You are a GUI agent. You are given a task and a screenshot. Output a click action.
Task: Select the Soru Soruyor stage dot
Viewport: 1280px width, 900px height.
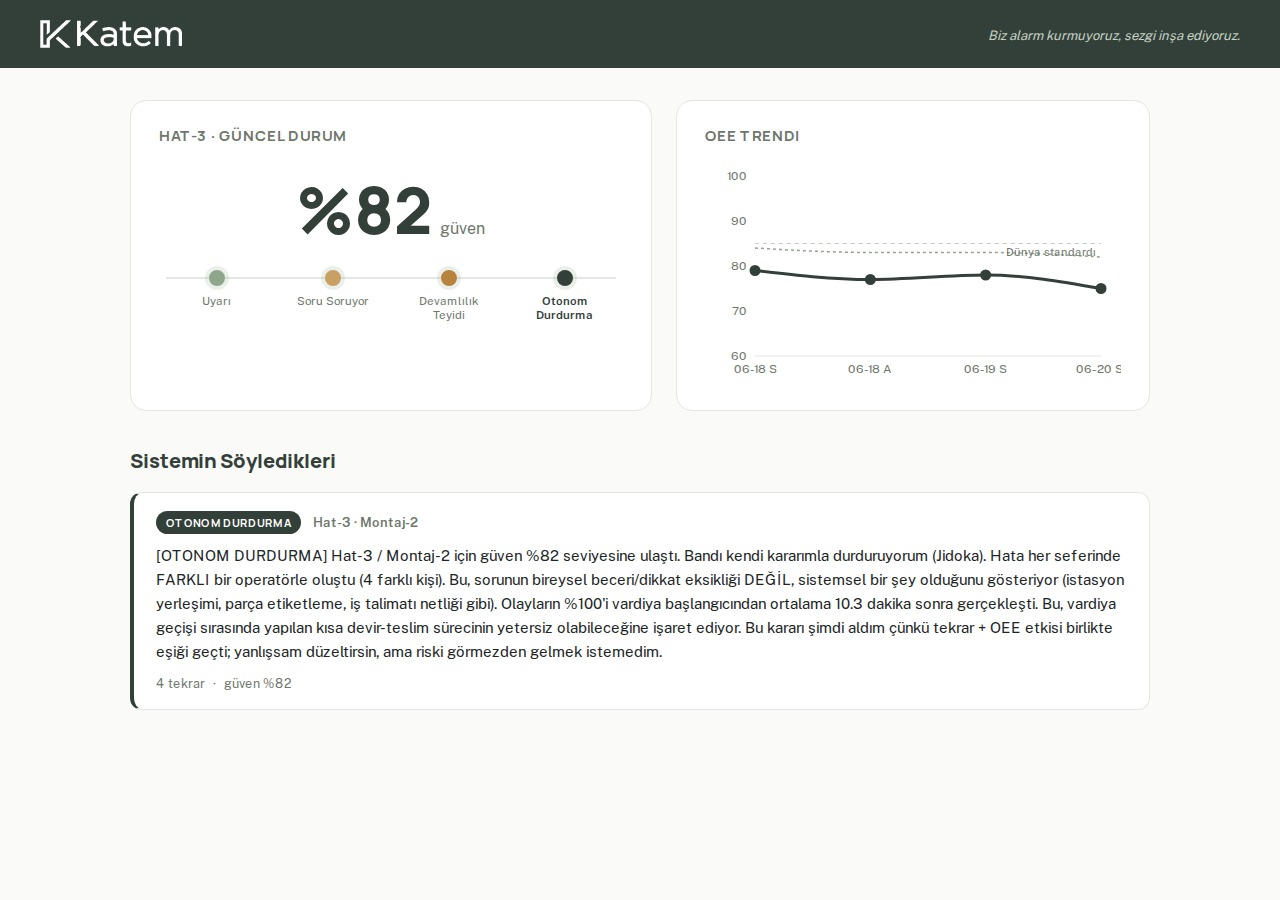coord(333,278)
